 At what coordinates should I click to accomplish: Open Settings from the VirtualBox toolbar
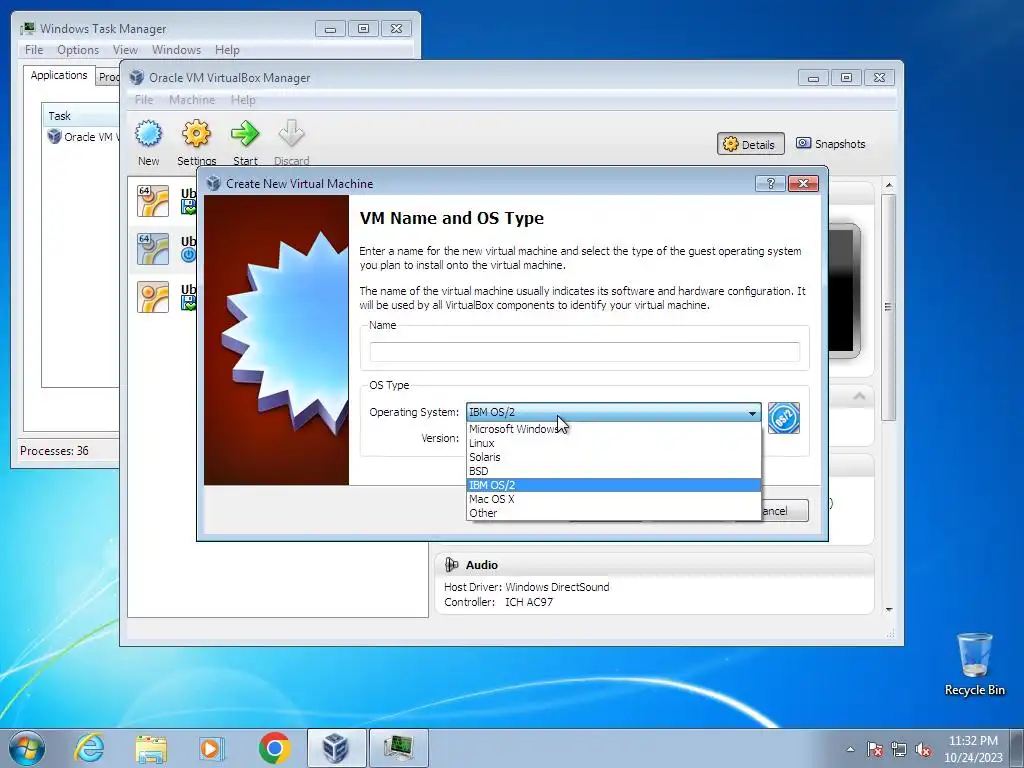pos(196,142)
